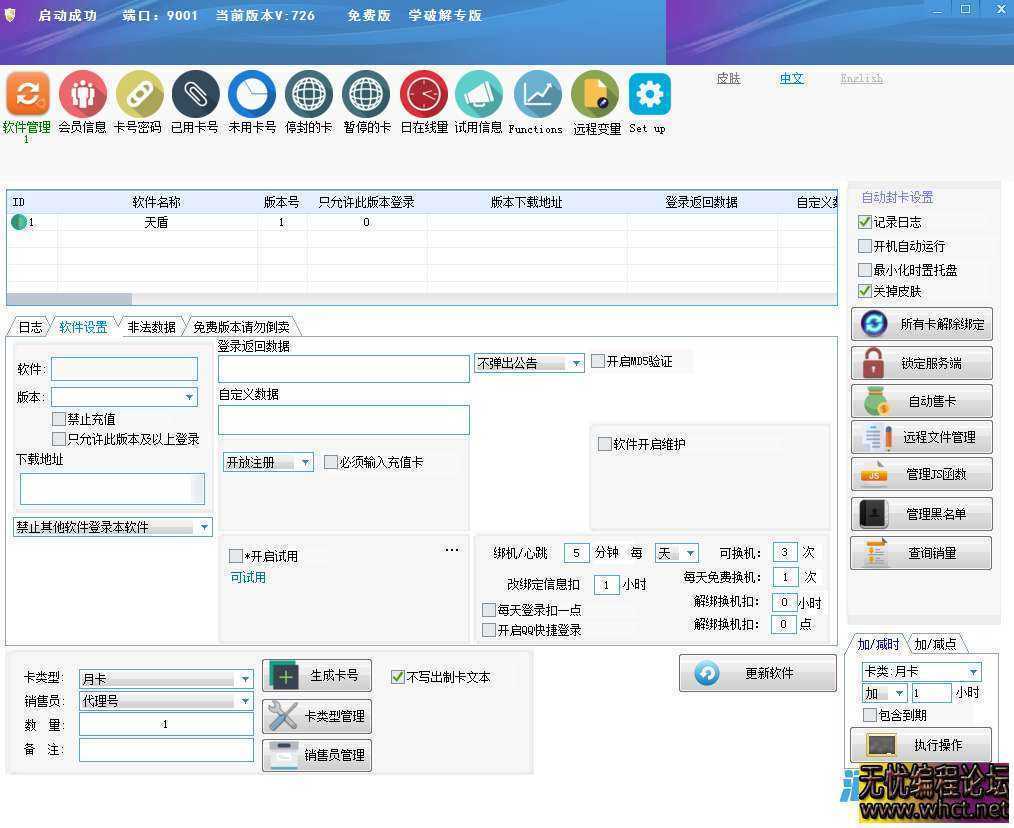Enable 记录日志 logging option

pyautogui.click(x=864, y=222)
